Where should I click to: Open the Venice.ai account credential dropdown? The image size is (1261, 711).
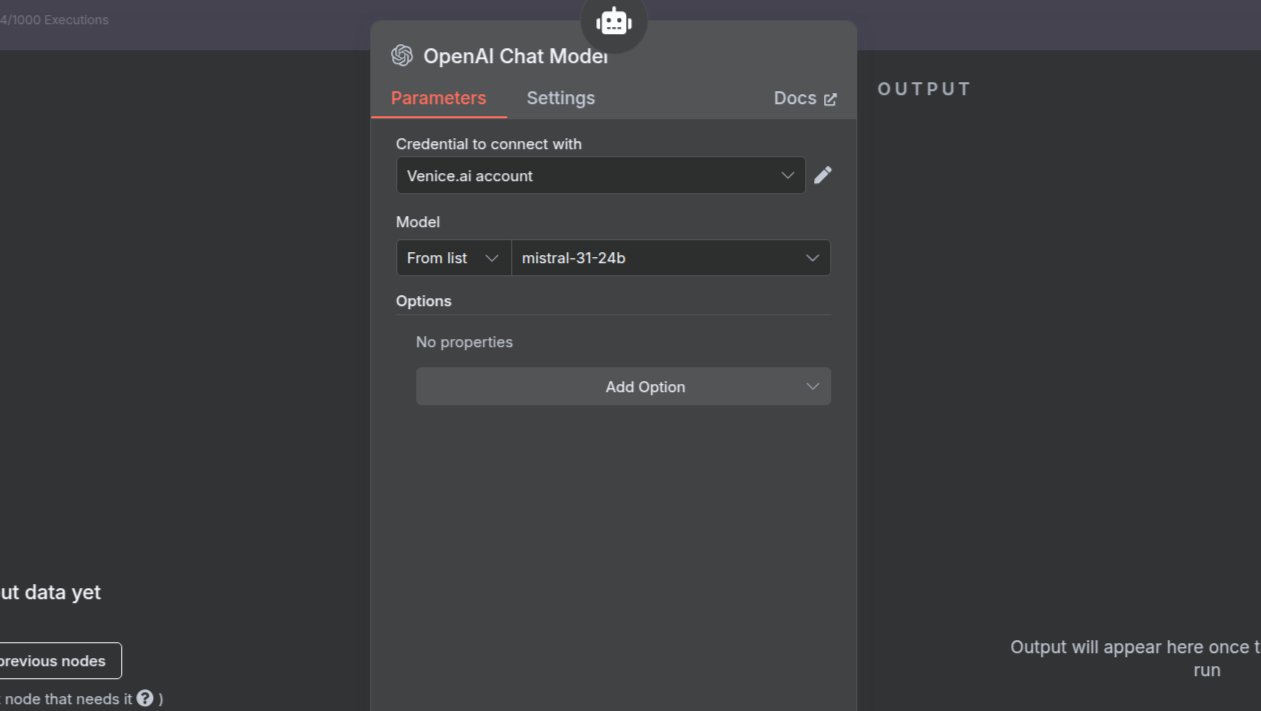tap(600, 175)
